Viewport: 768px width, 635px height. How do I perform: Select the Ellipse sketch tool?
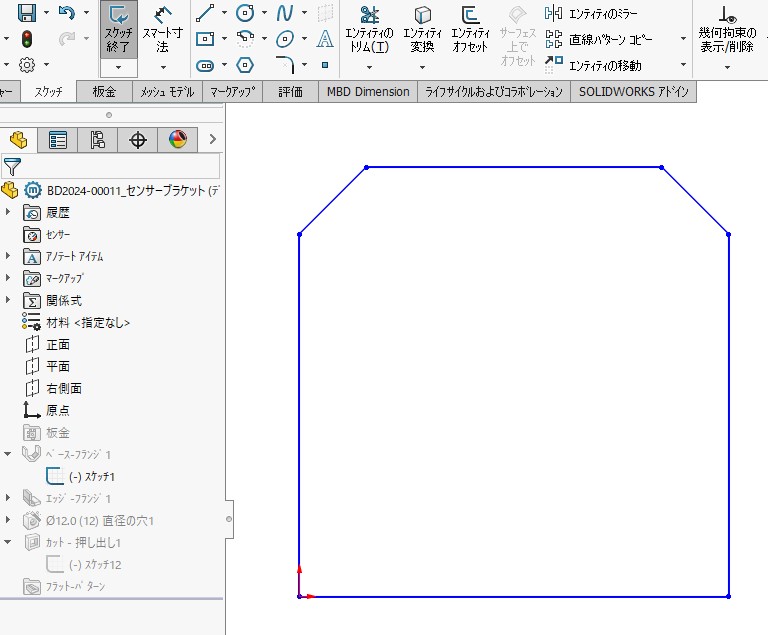click(285, 39)
